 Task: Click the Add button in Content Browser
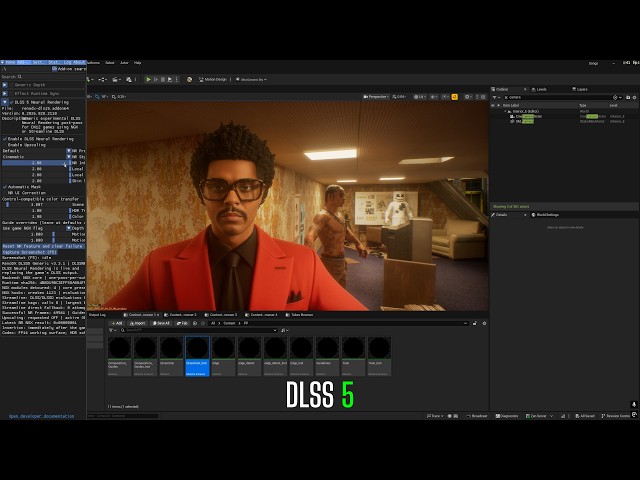pos(117,323)
